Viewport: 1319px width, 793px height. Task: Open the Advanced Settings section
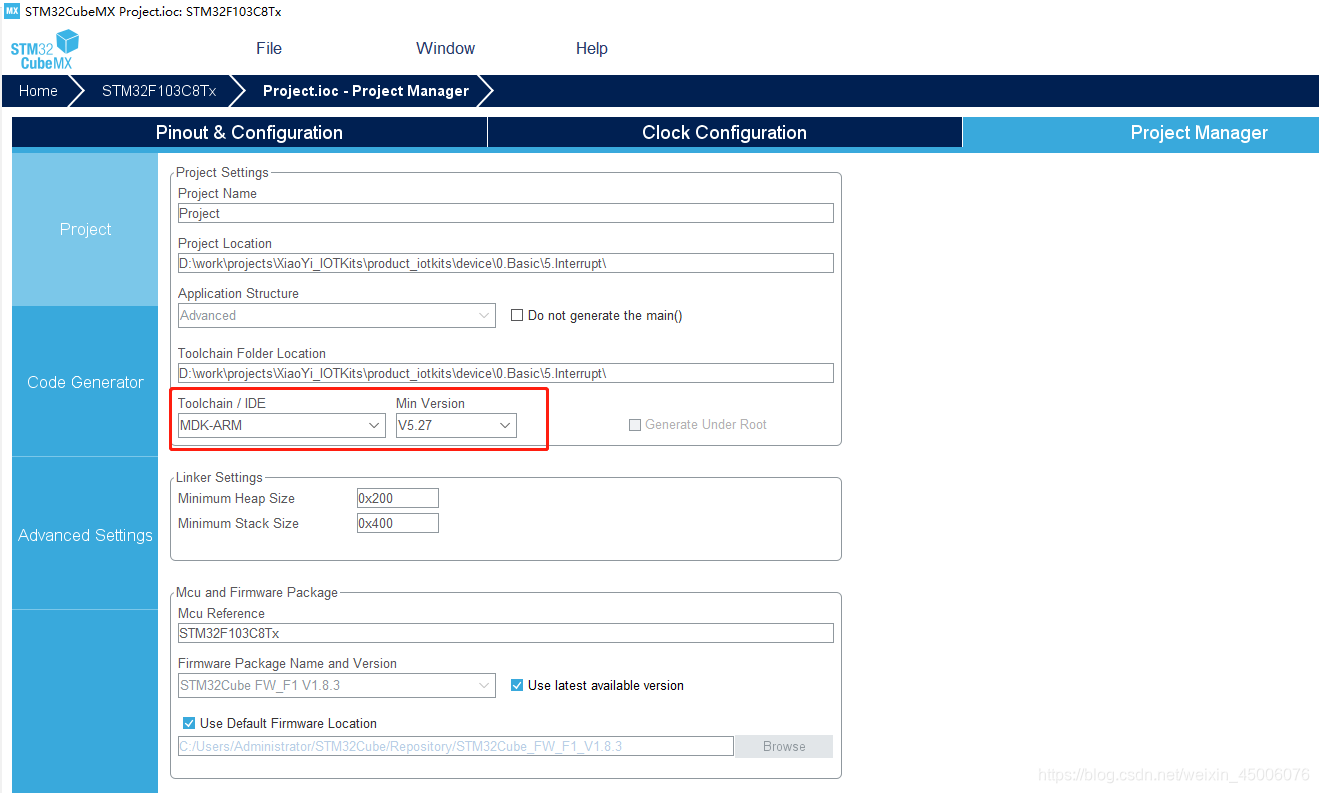pyautogui.click(x=85, y=535)
